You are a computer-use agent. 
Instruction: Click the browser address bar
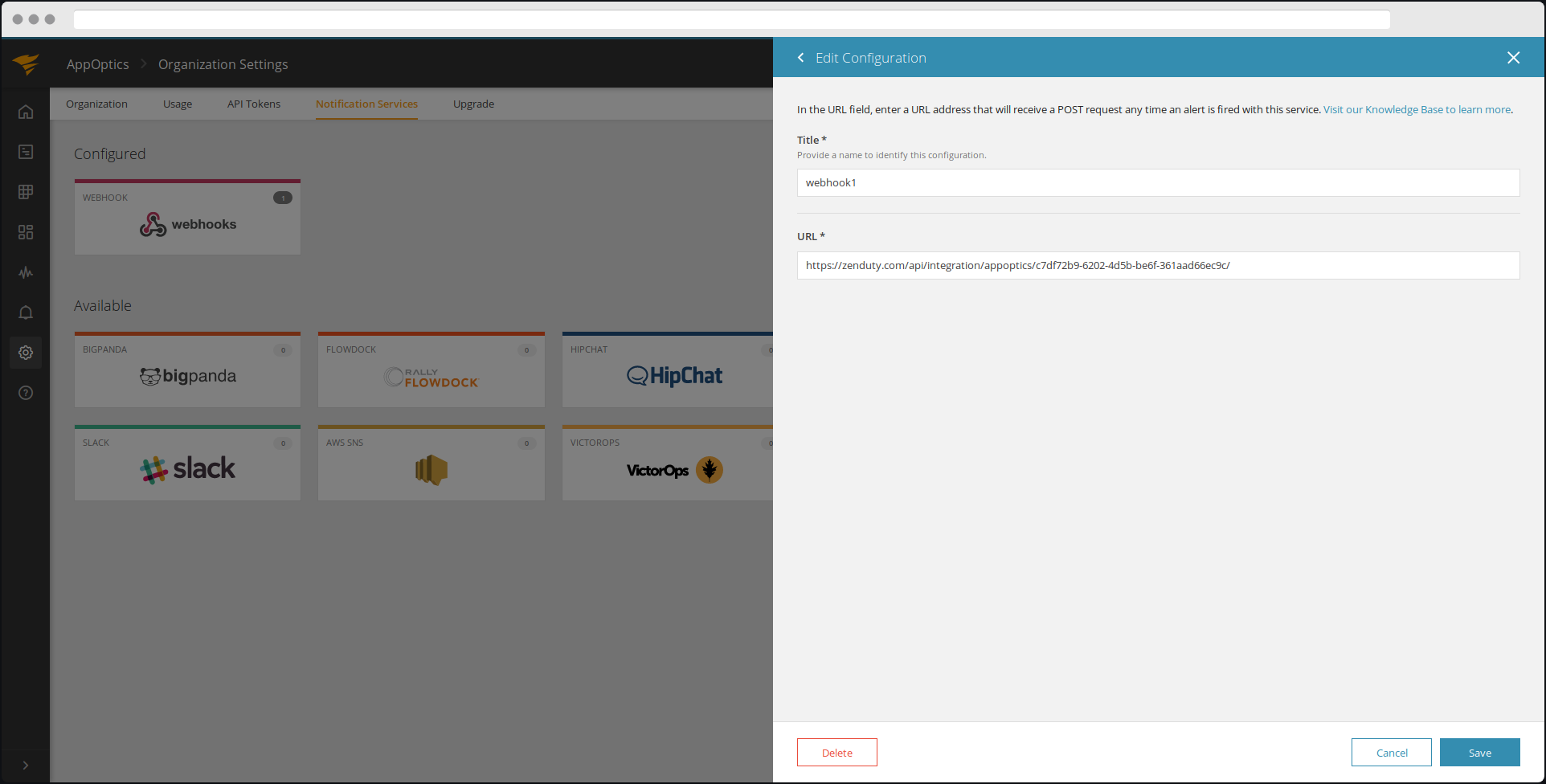732,19
